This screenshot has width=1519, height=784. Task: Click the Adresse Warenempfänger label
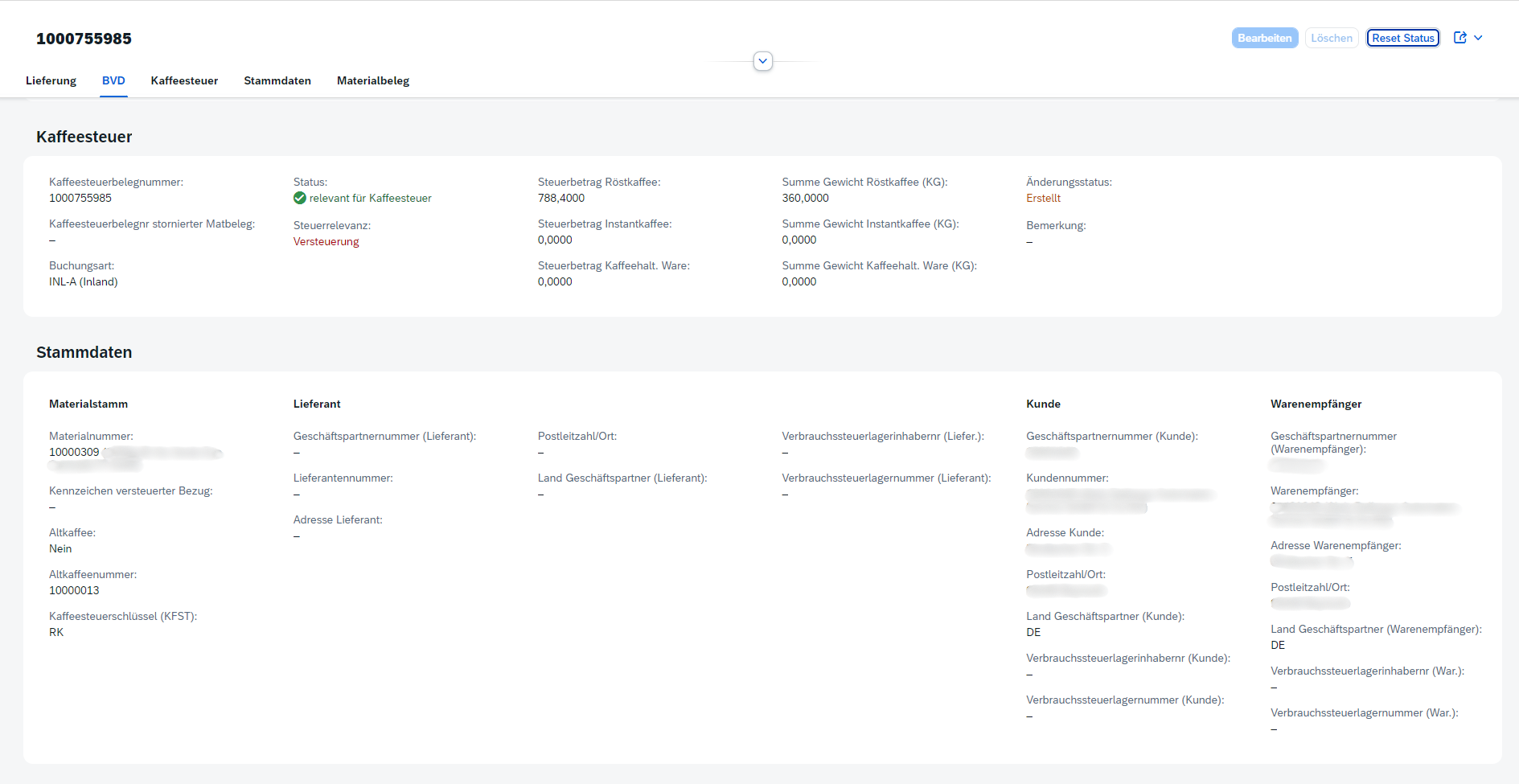[1336, 545]
